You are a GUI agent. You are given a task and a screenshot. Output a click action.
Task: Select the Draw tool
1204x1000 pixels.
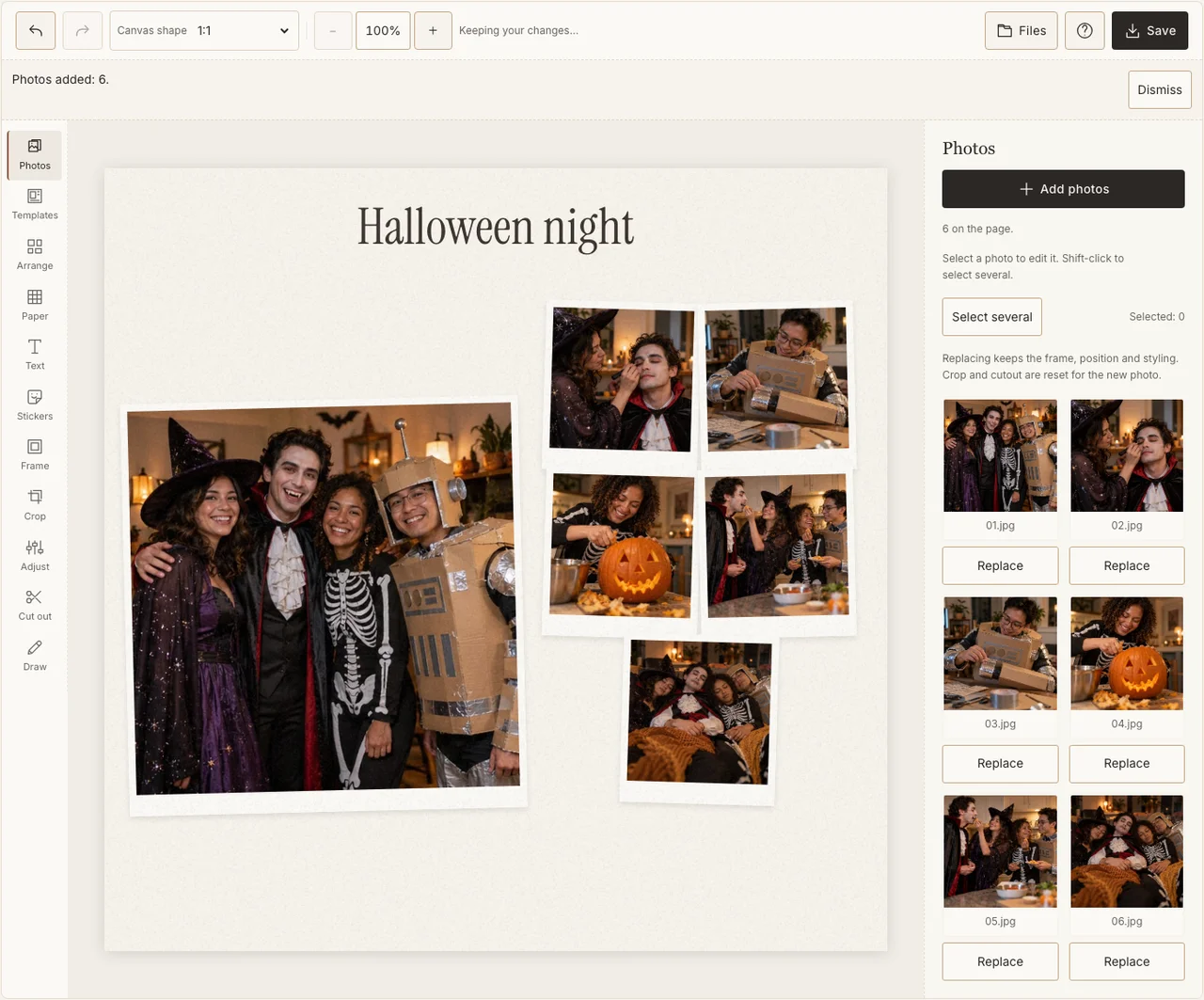[35, 656]
